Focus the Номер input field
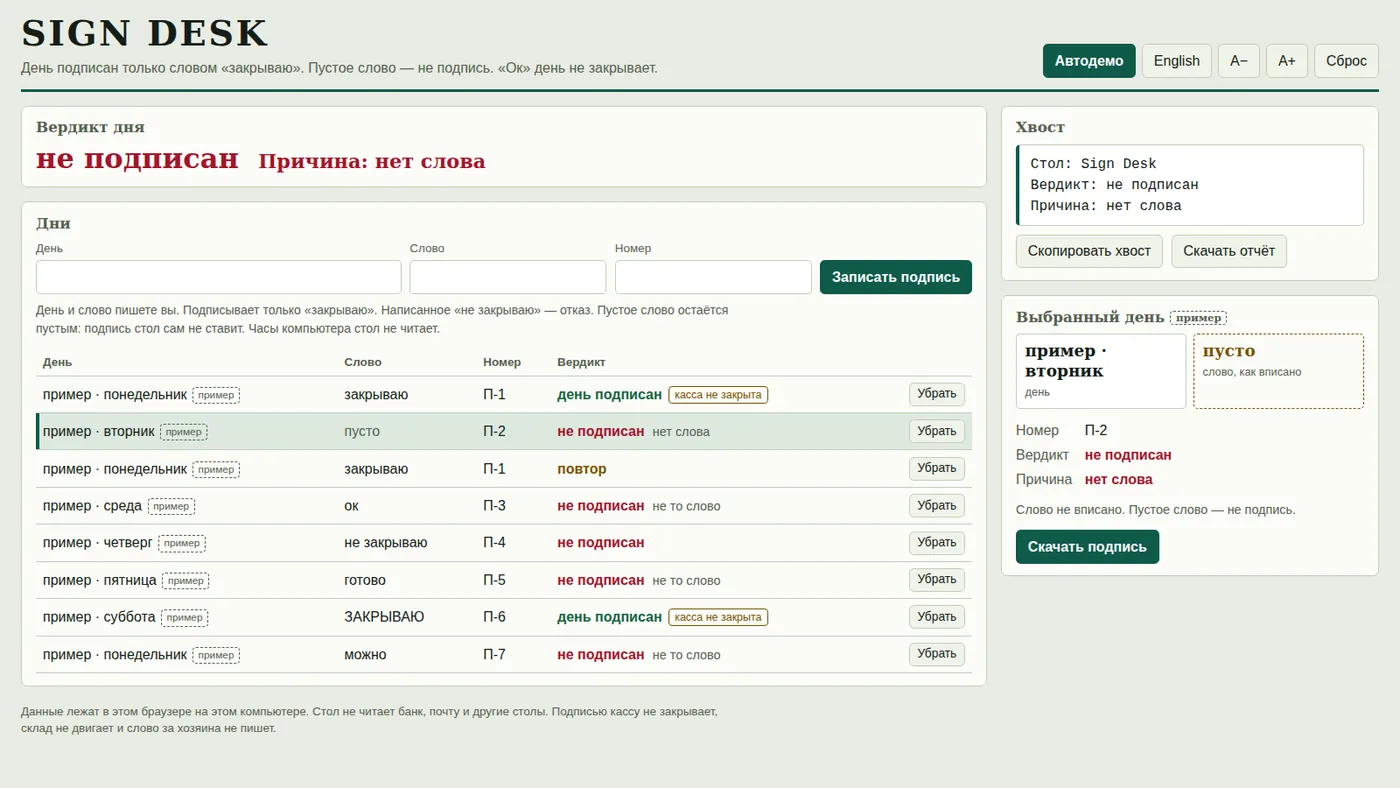 713,277
